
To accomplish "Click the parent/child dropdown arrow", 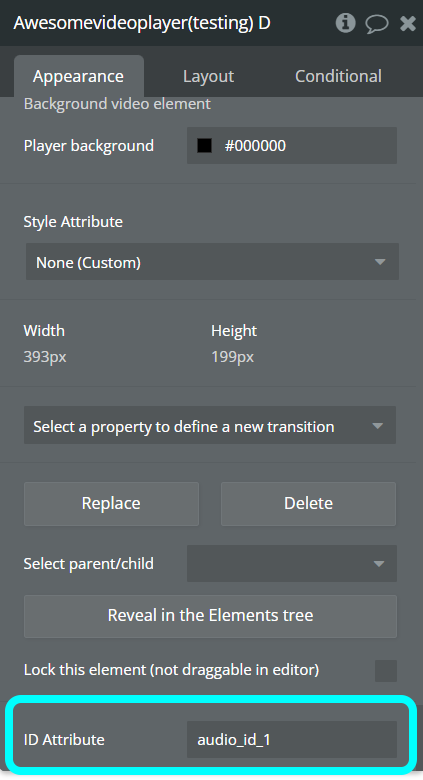I will pyautogui.click(x=379, y=564).
